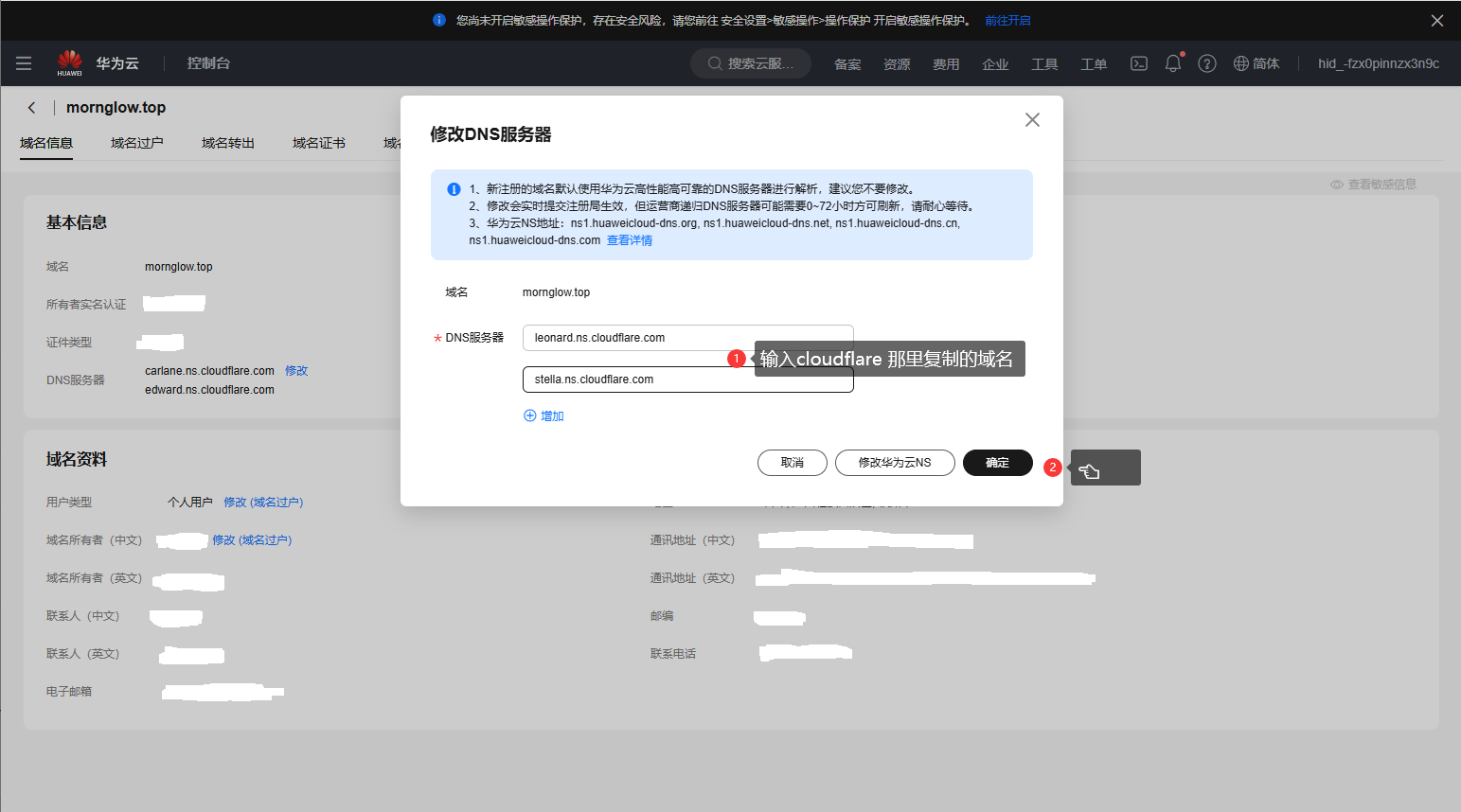This screenshot has width=1461, height=812.
Task: Switch to the 域名过户 tab
Action: [136, 142]
